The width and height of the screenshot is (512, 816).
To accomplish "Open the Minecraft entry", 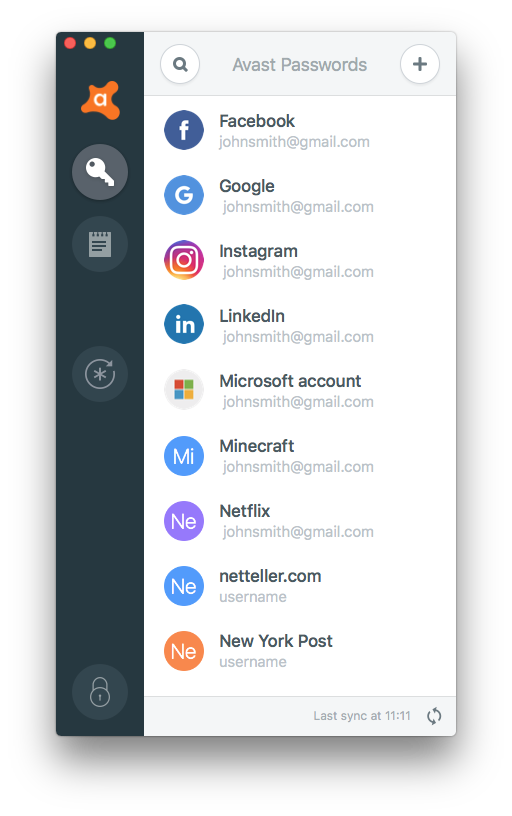I will (x=300, y=455).
